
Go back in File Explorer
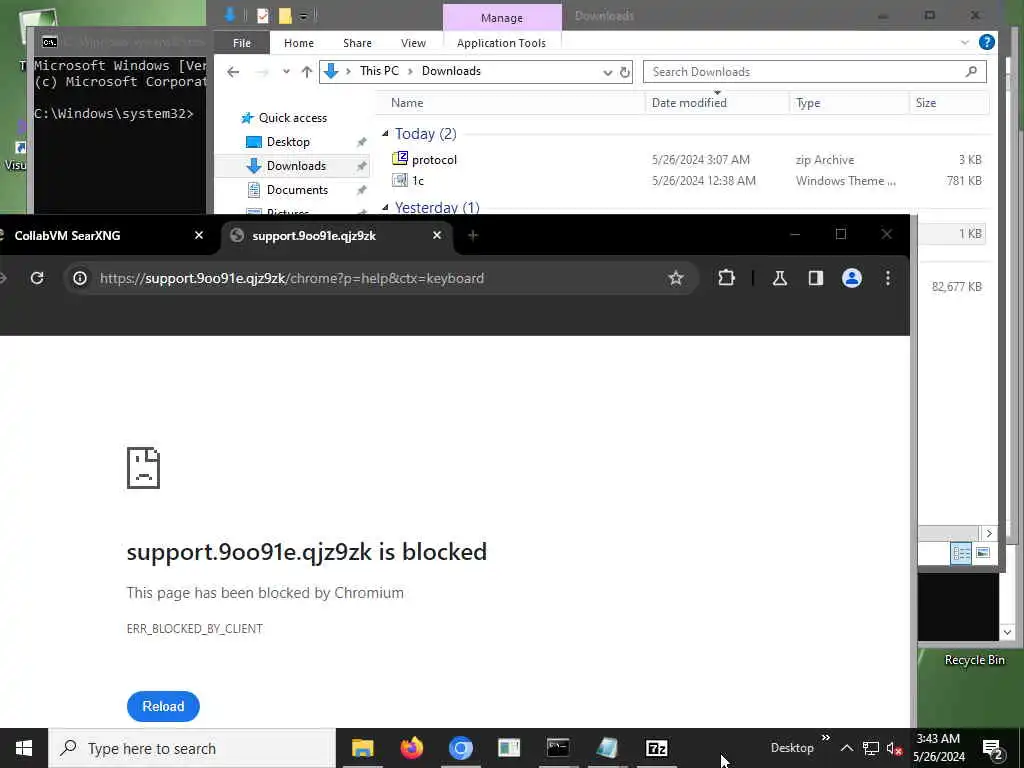pyautogui.click(x=233, y=72)
